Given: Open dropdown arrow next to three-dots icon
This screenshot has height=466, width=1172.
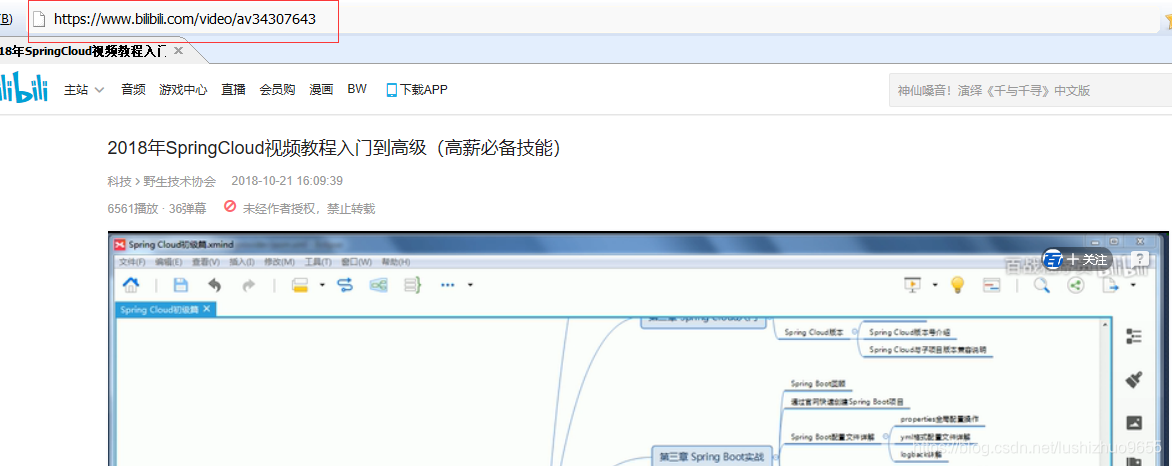Looking at the screenshot, I should click(470, 284).
